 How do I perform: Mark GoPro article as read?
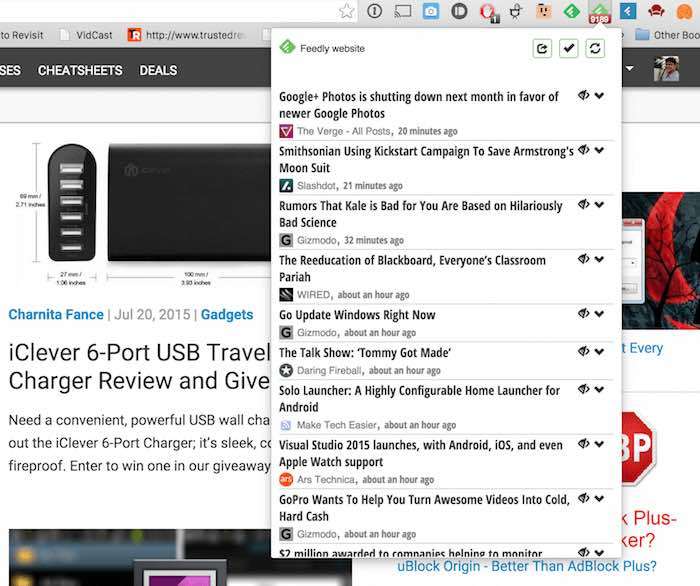583,498
